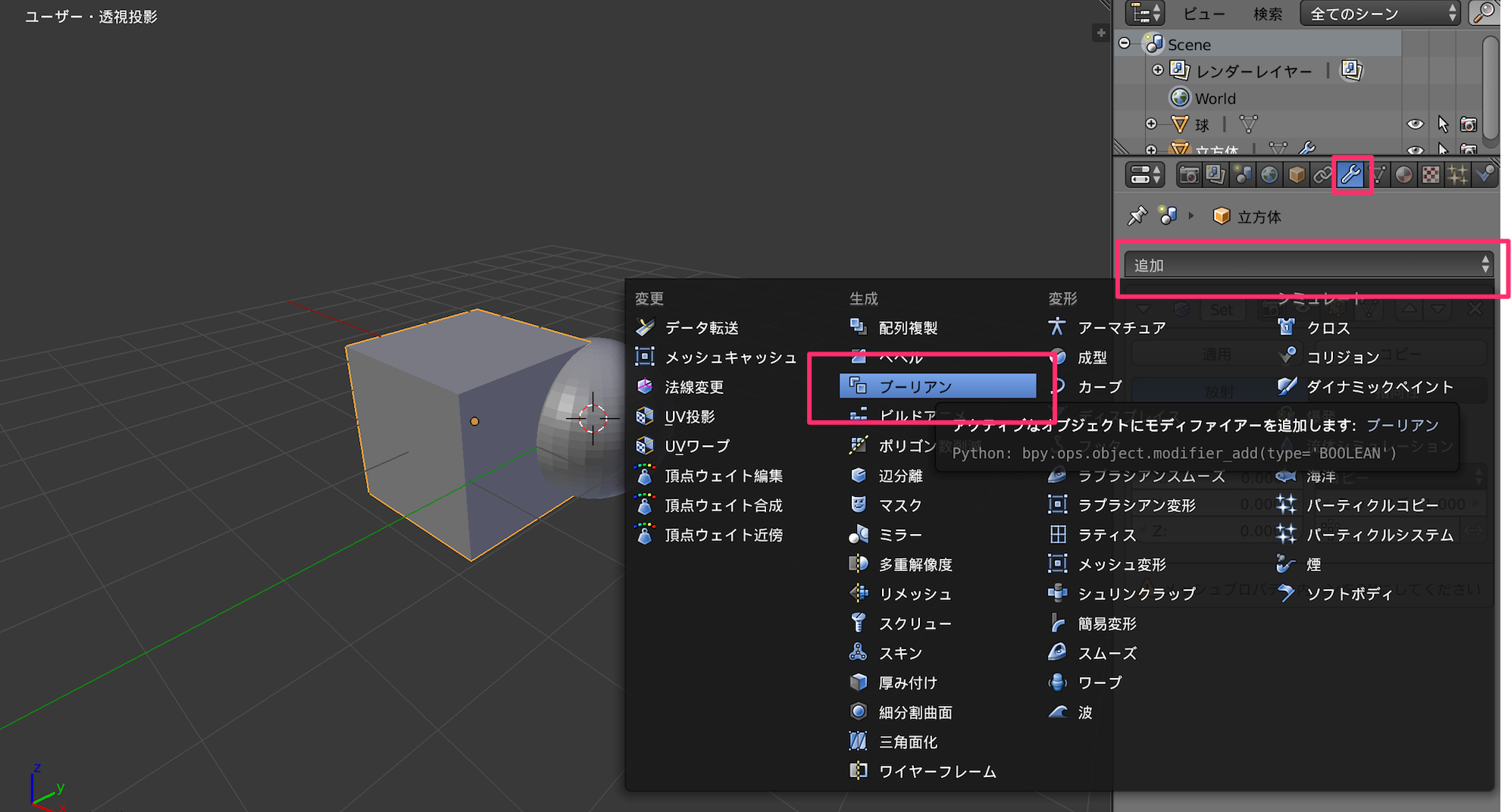Screen dimensions: 1511x812
Task: Open the Render Layers properties tab
Action: 1215,175
